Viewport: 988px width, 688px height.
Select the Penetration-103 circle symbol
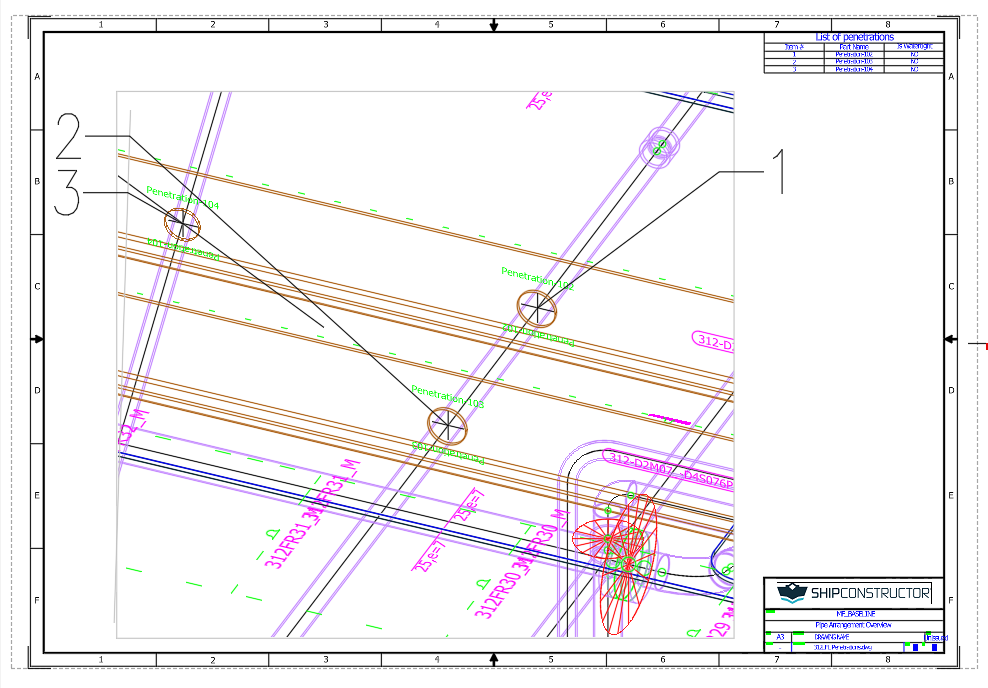pos(447,425)
